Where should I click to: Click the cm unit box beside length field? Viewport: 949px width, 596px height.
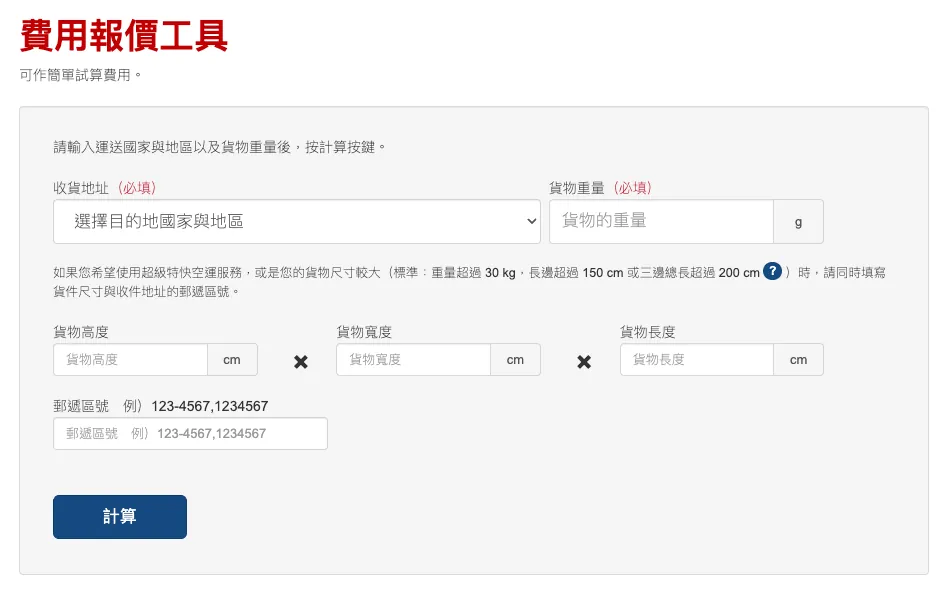click(798, 360)
